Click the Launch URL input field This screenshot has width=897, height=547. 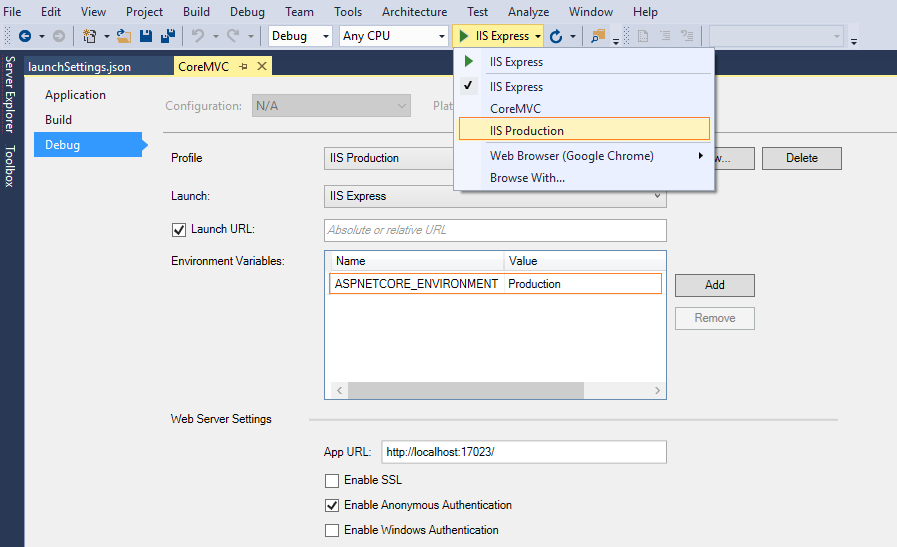click(x=495, y=230)
